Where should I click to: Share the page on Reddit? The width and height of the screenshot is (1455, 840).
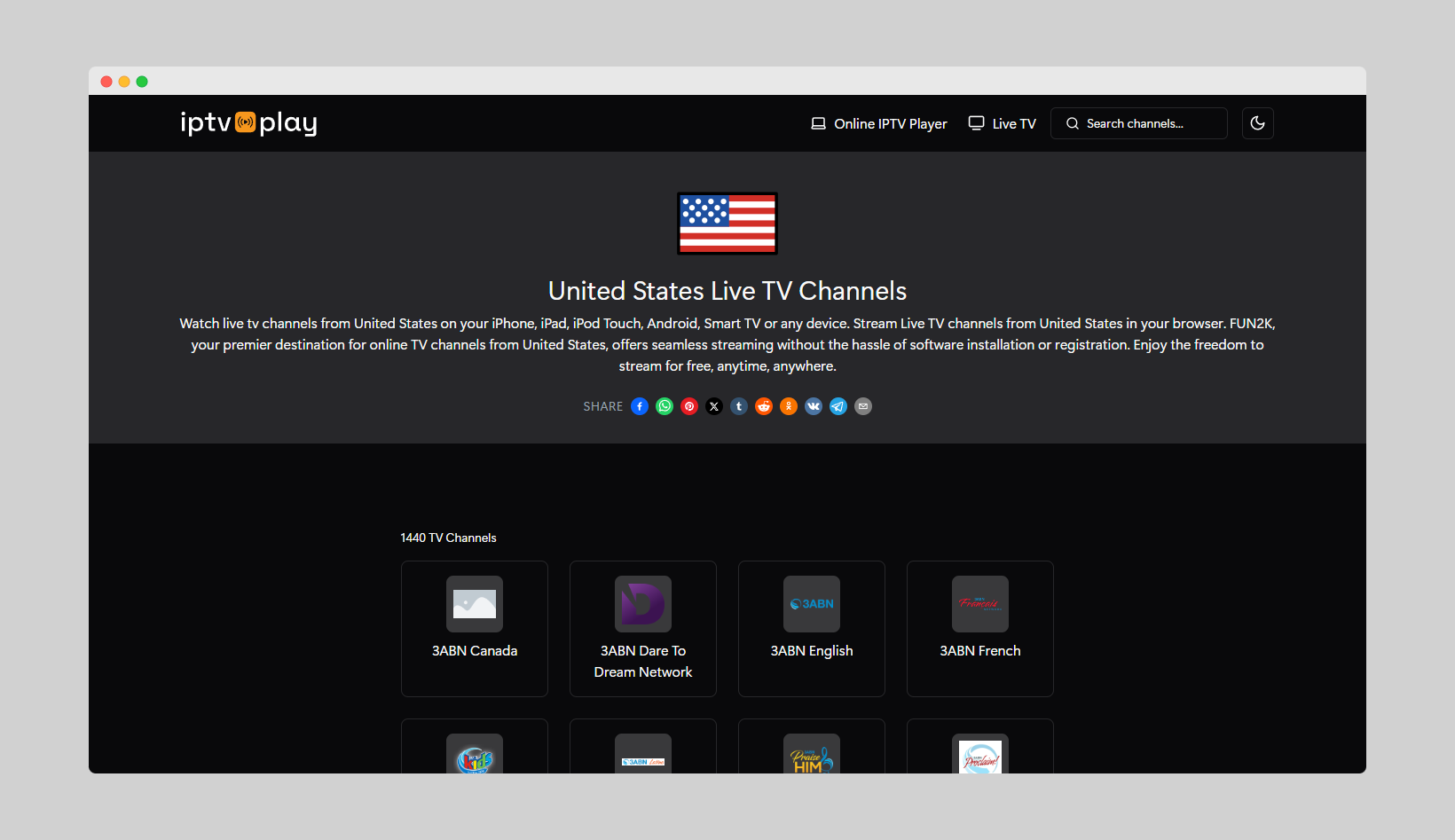coord(764,406)
